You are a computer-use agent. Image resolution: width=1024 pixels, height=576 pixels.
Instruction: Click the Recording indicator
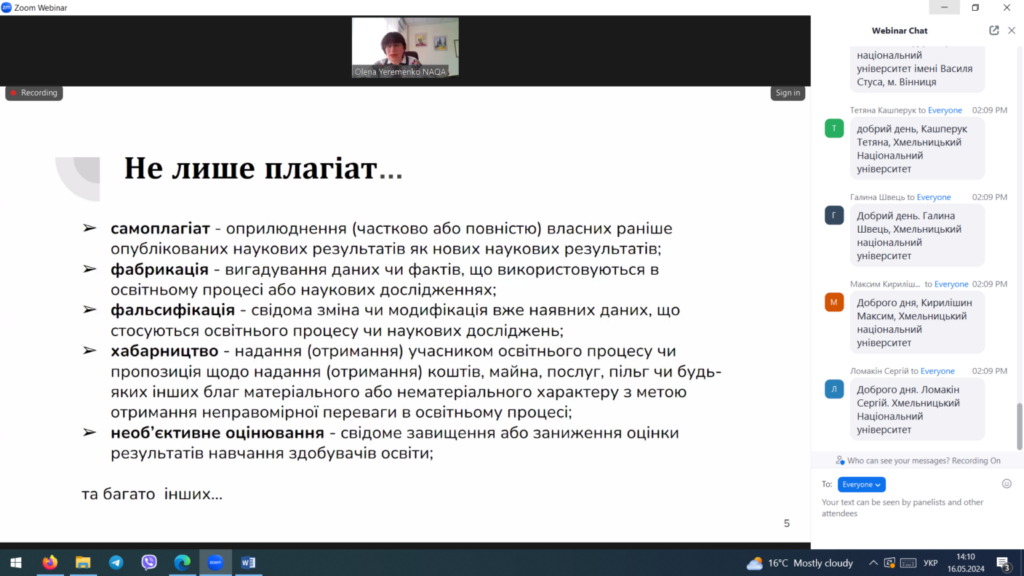(34, 93)
